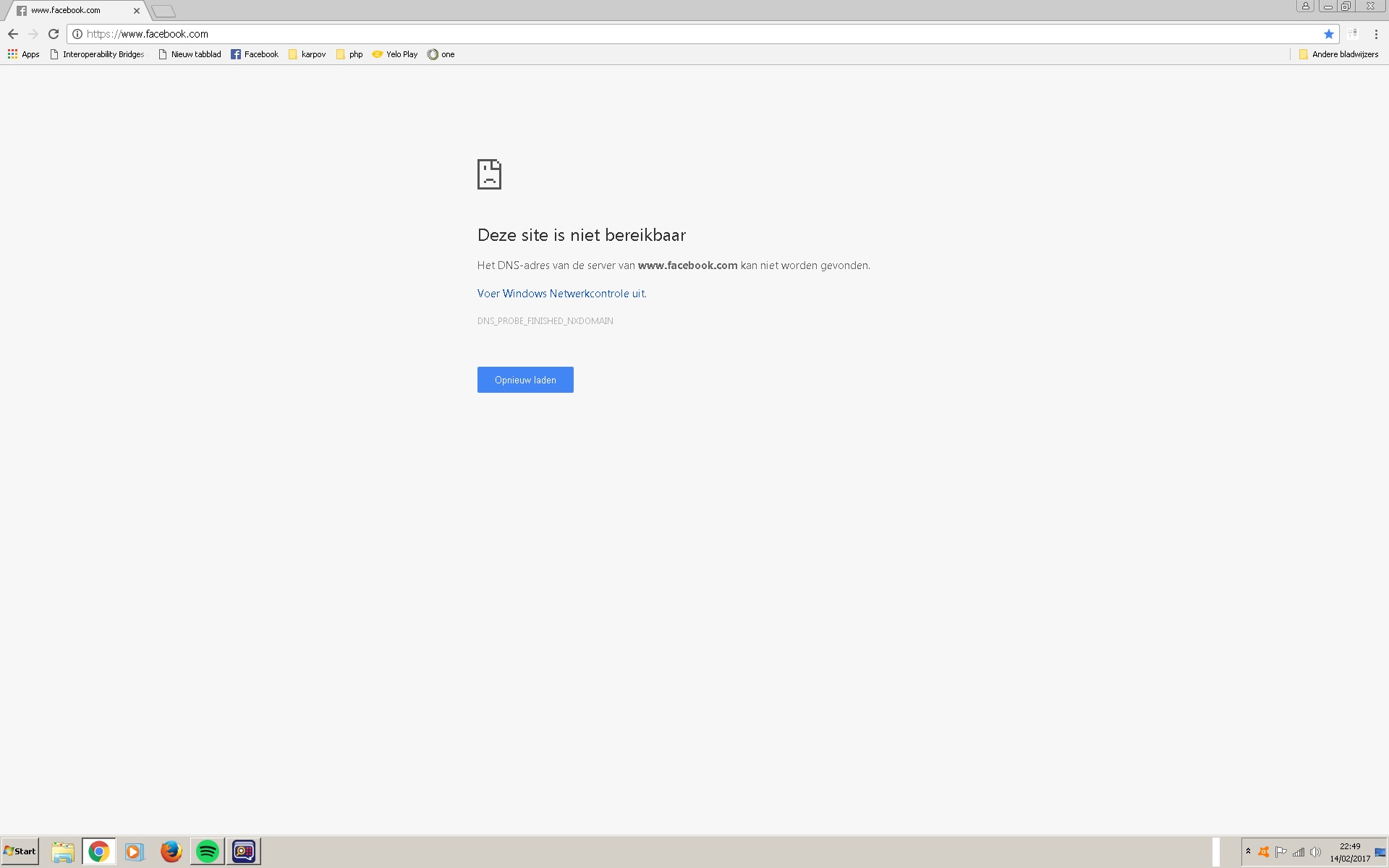This screenshot has width=1389, height=868.
Task: Open the Nieuw tabblad bookmark
Action: (x=190, y=54)
